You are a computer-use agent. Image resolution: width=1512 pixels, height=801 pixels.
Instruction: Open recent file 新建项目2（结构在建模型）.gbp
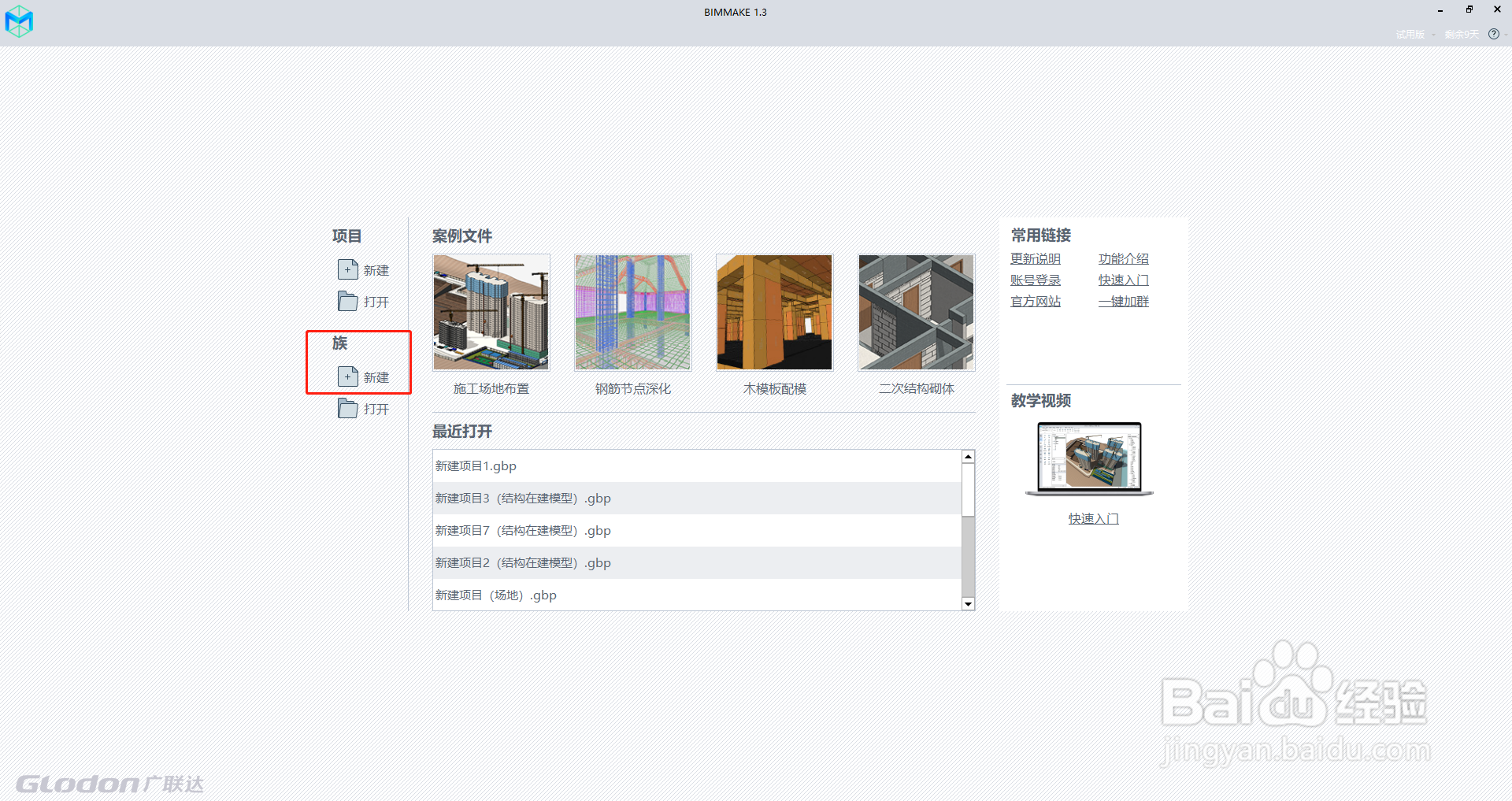click(x=697, y=563)
